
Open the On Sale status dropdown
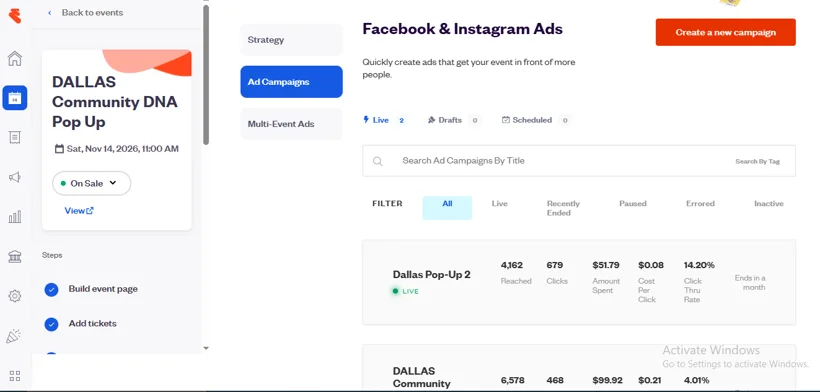tap(92, 183)
